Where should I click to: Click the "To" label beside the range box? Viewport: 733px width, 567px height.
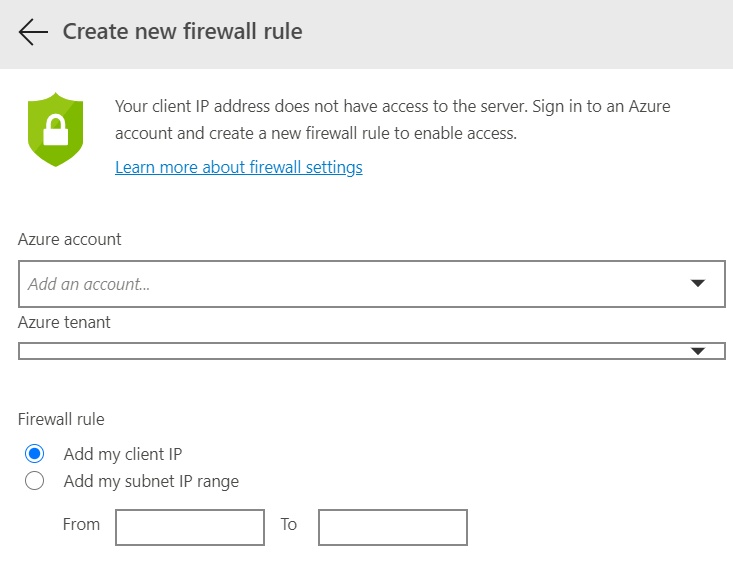pos(289,524)
